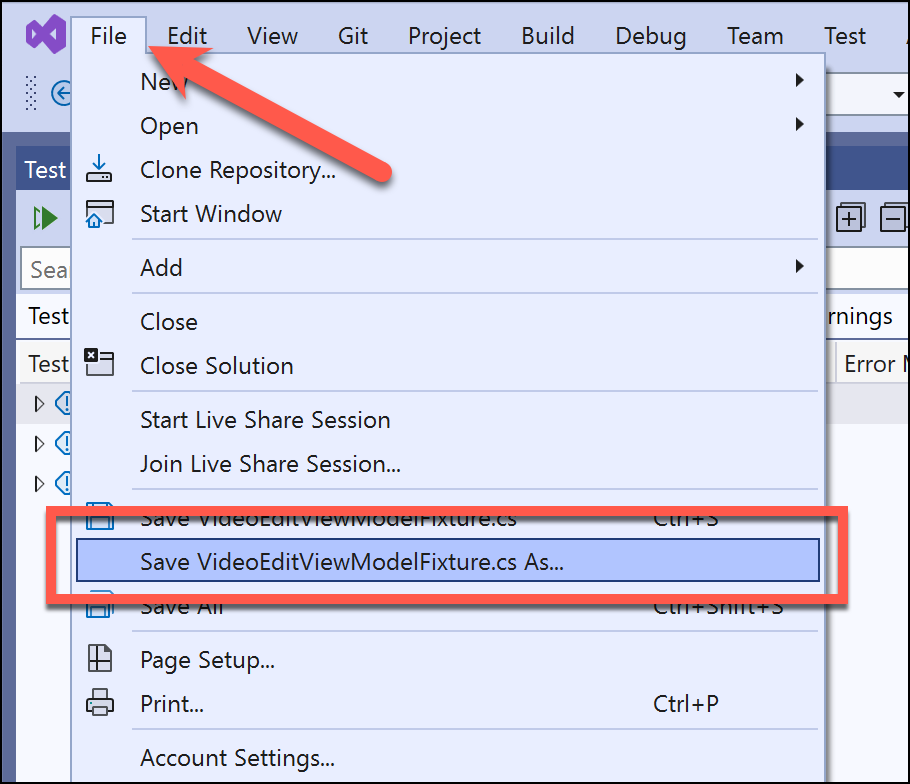Viewport: 910px width, 784px height.
Task: Expand the New submenu arrow
Action: (800, 80)
